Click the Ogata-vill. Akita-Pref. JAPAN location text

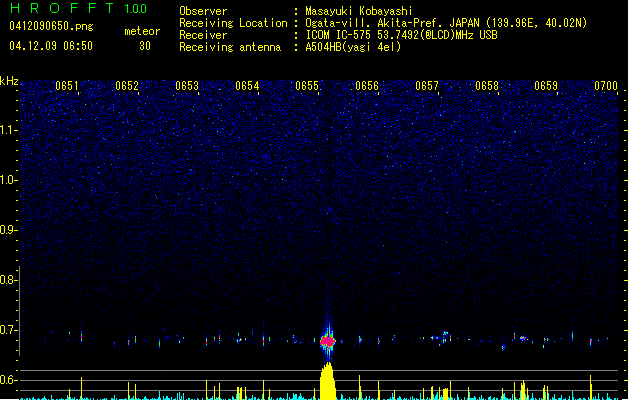coord(446,23)
